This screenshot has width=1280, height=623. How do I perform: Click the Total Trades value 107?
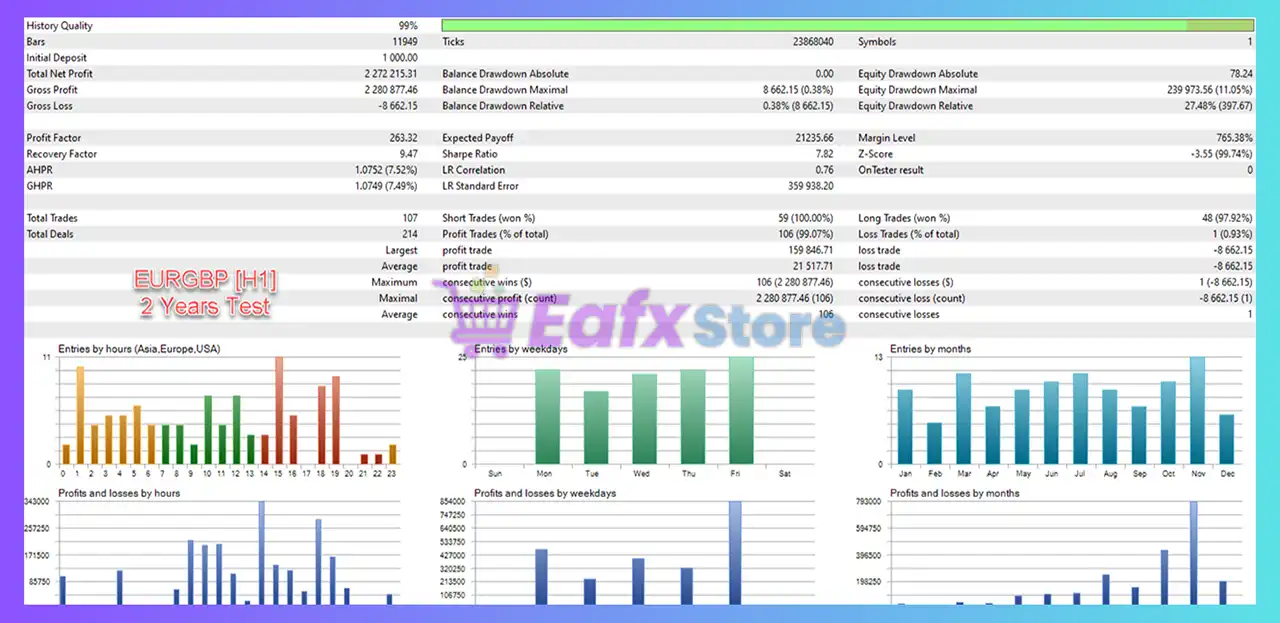click(412, 217)
